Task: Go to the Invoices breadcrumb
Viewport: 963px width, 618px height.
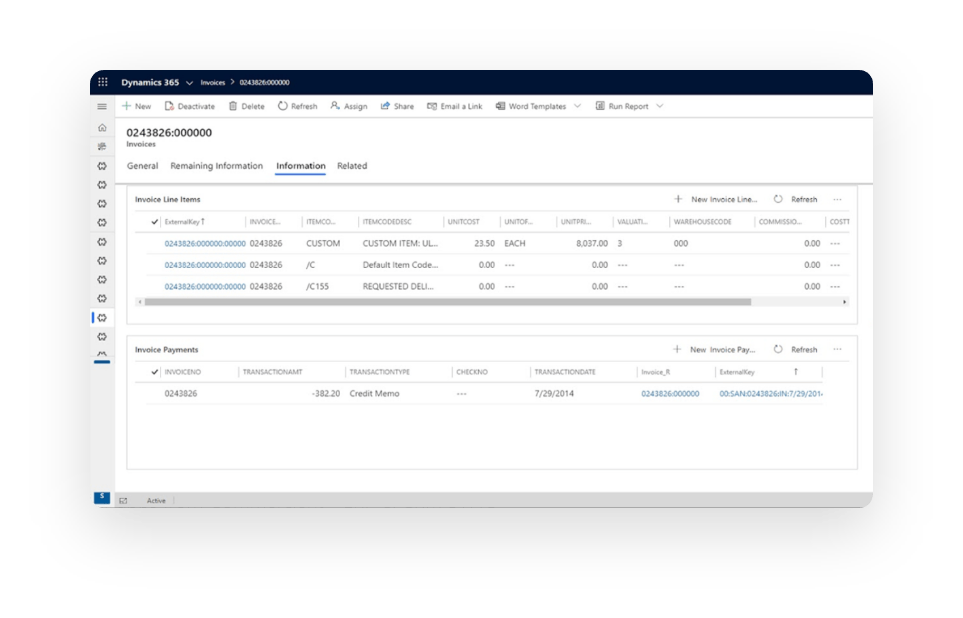Action: click(x=212, y=82)
